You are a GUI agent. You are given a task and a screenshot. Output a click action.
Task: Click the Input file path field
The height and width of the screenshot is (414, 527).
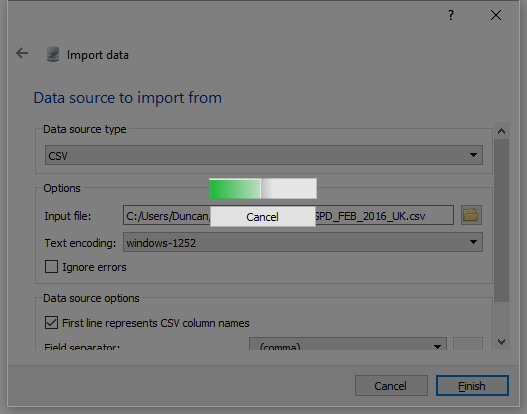(x=288, y=215)
